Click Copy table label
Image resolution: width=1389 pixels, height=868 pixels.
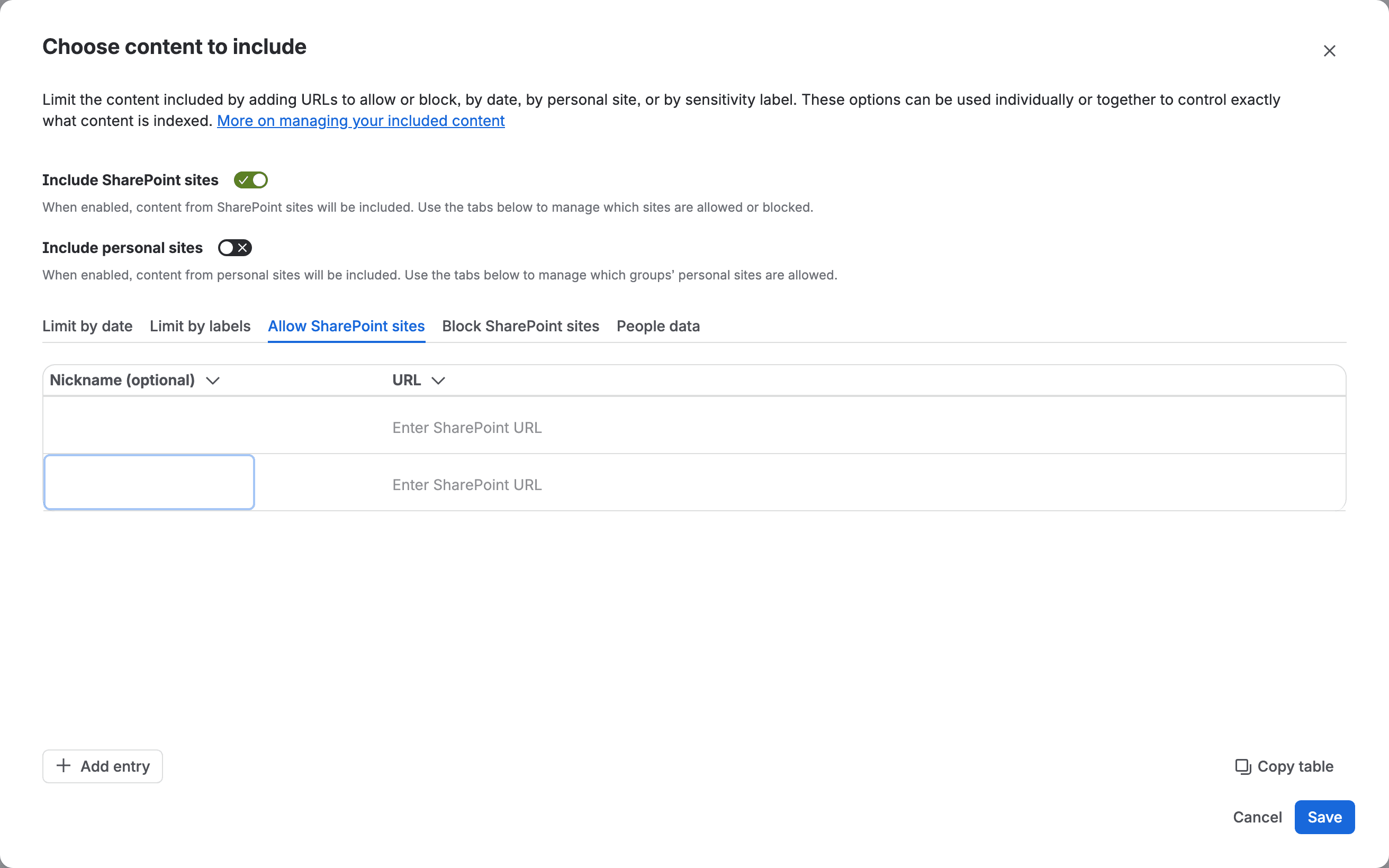pyautogui.click(x=1295, y=766)
